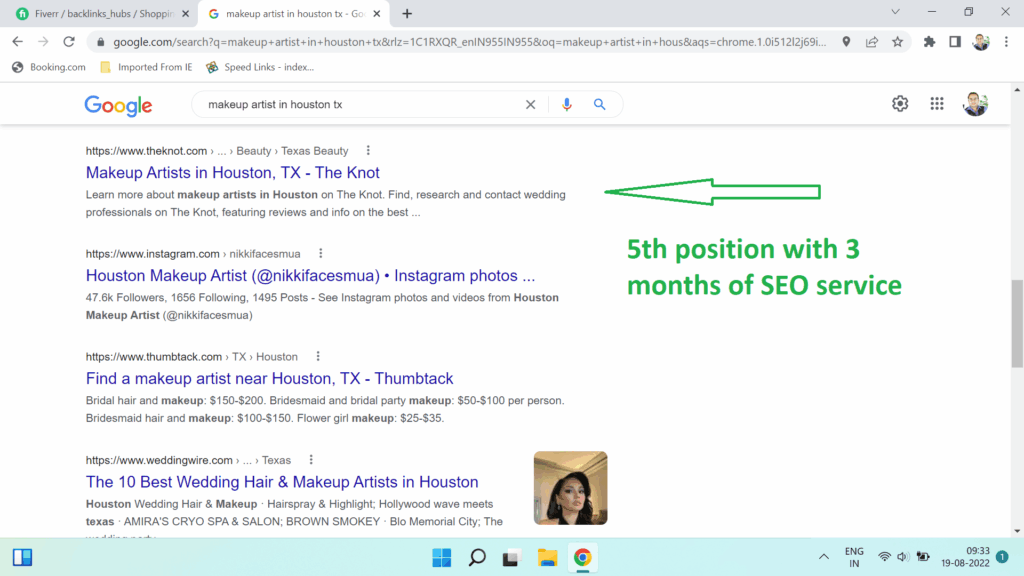1024x576 pixels.
Task: Click the battery icon in system tray
Action: click(923, 557)
